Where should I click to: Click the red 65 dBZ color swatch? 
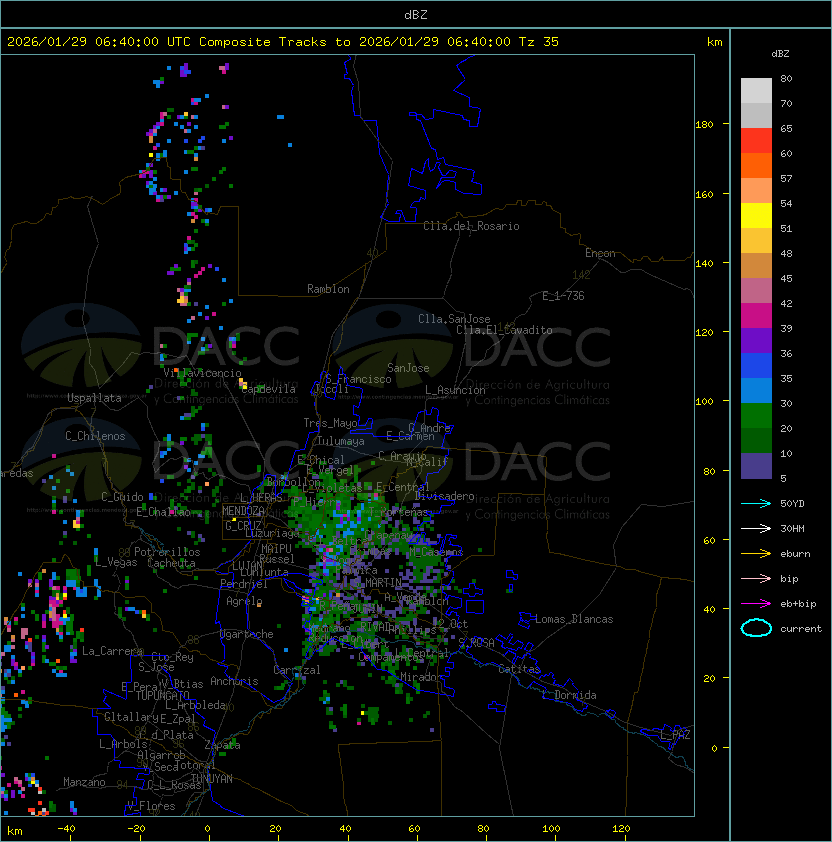756,140
